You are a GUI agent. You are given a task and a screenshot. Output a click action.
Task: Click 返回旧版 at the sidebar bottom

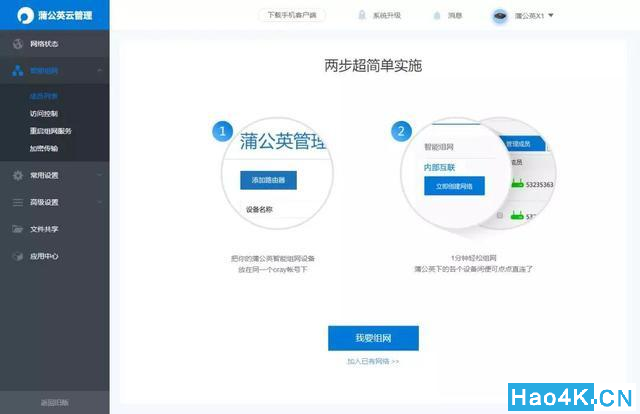click(x=54, y=403)
